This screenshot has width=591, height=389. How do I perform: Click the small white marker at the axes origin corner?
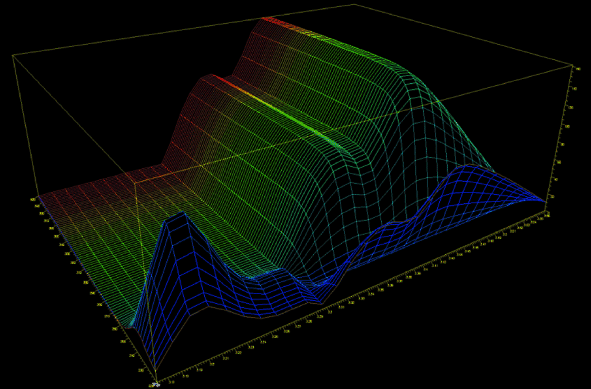tap(155, 384)
